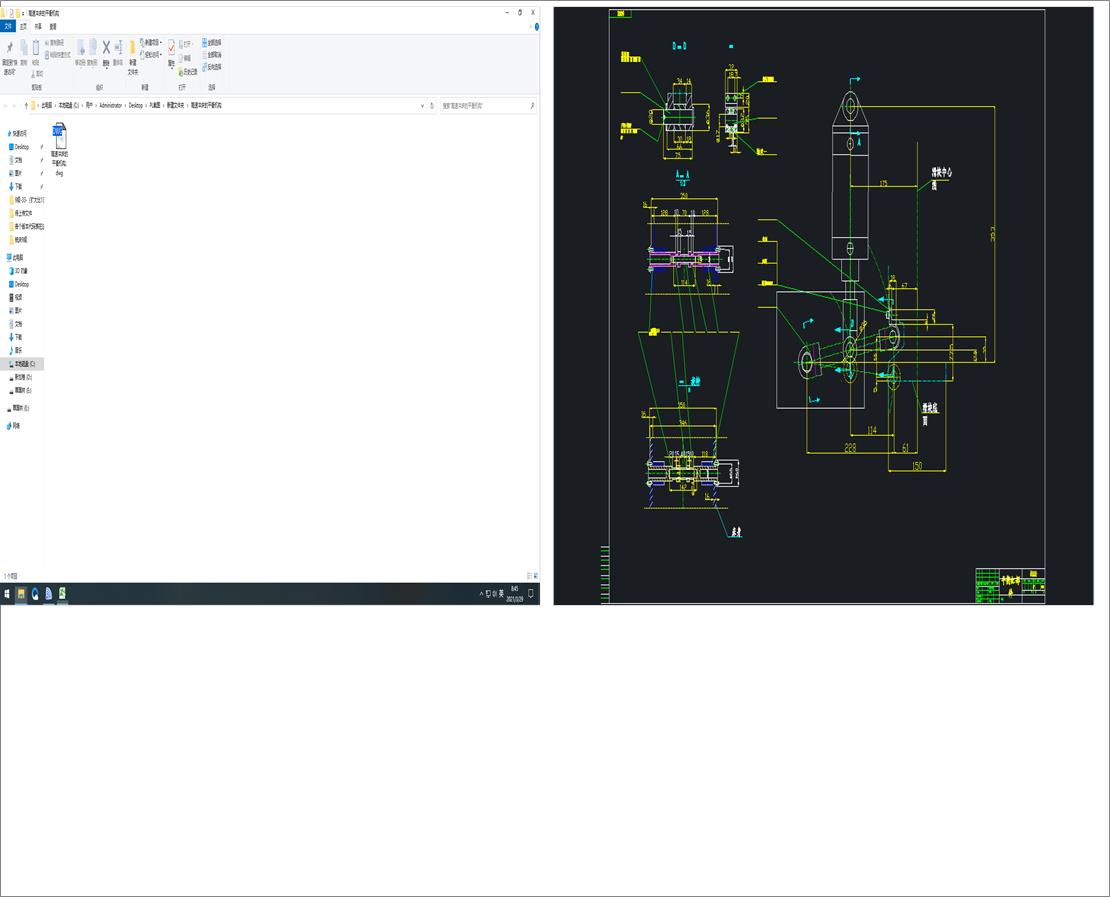Click the blue Help icon below the window controls
This screenshot has width=1110, height=897.
(x=537, y=27)
